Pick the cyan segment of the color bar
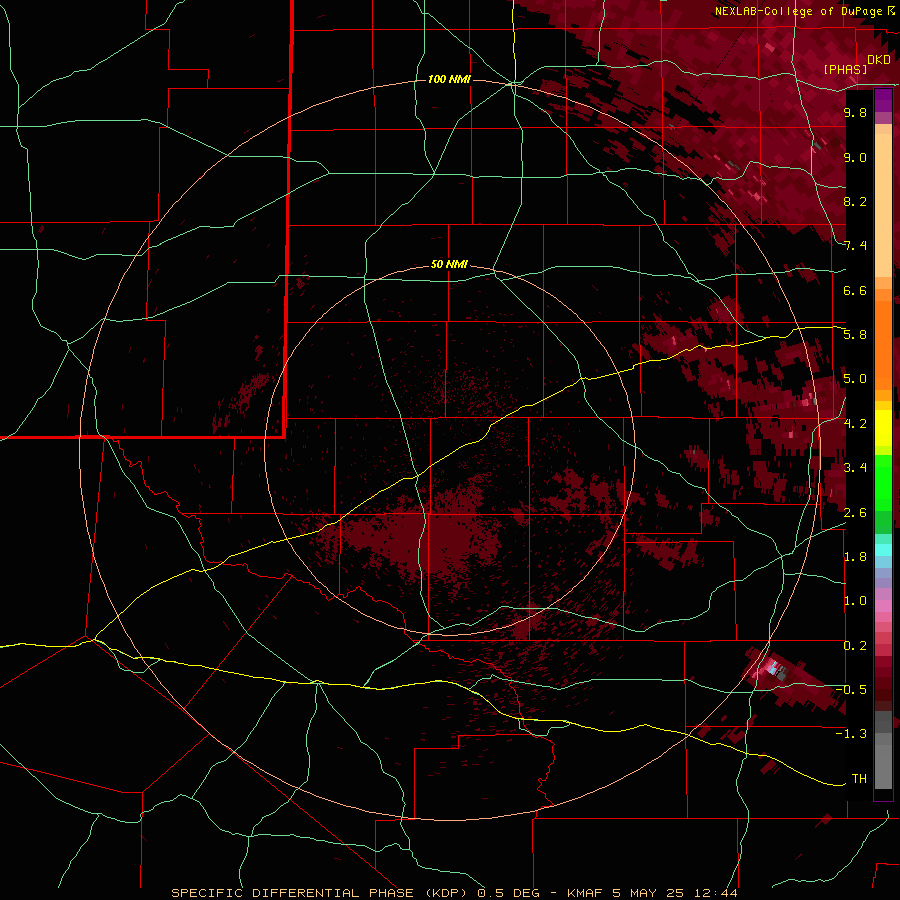Image resolution: width=900 pixels, height=900 pixels. coord(883,550)
